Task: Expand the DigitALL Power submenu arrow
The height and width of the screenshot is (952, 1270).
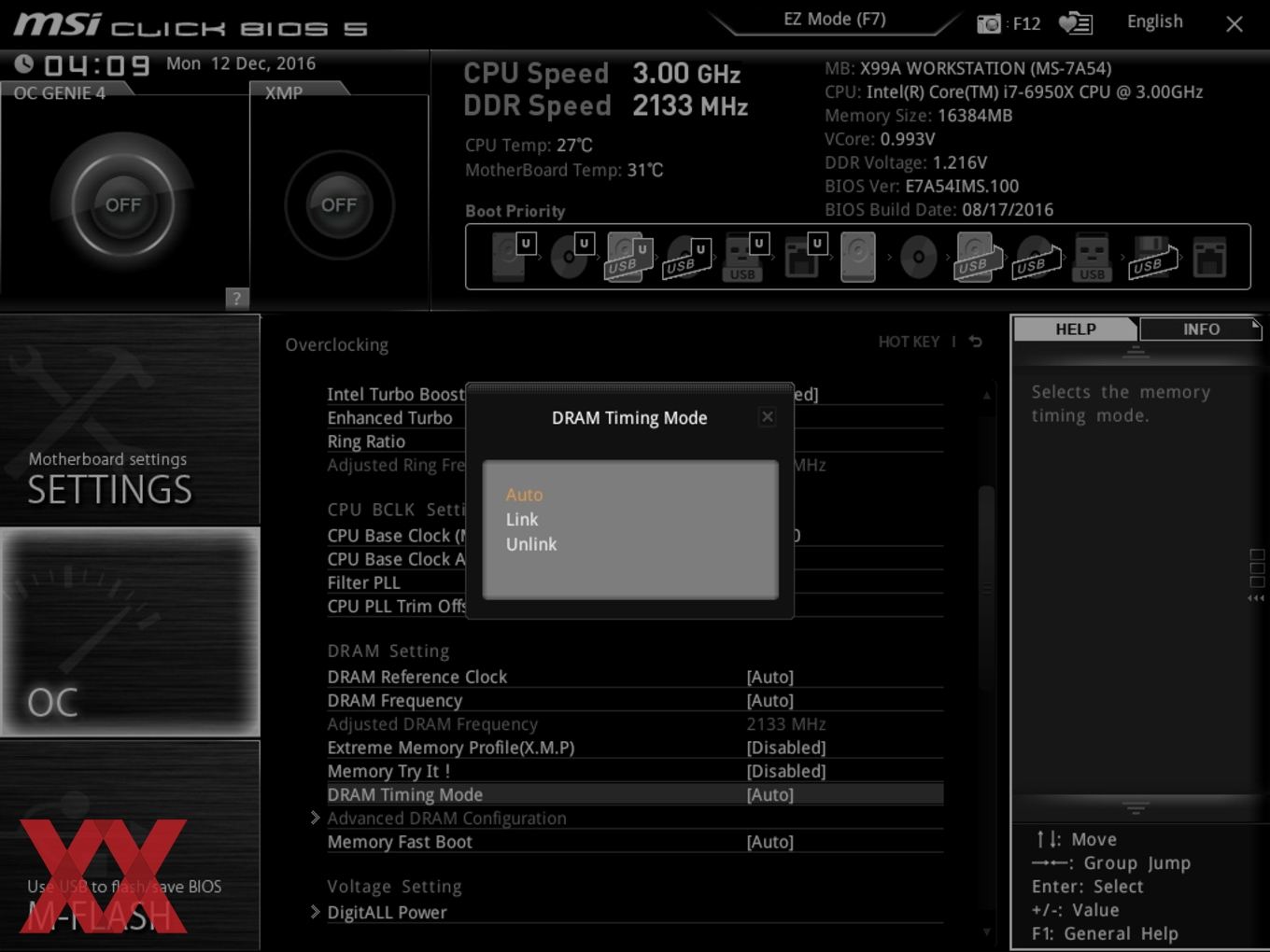Action: point(316,912)
